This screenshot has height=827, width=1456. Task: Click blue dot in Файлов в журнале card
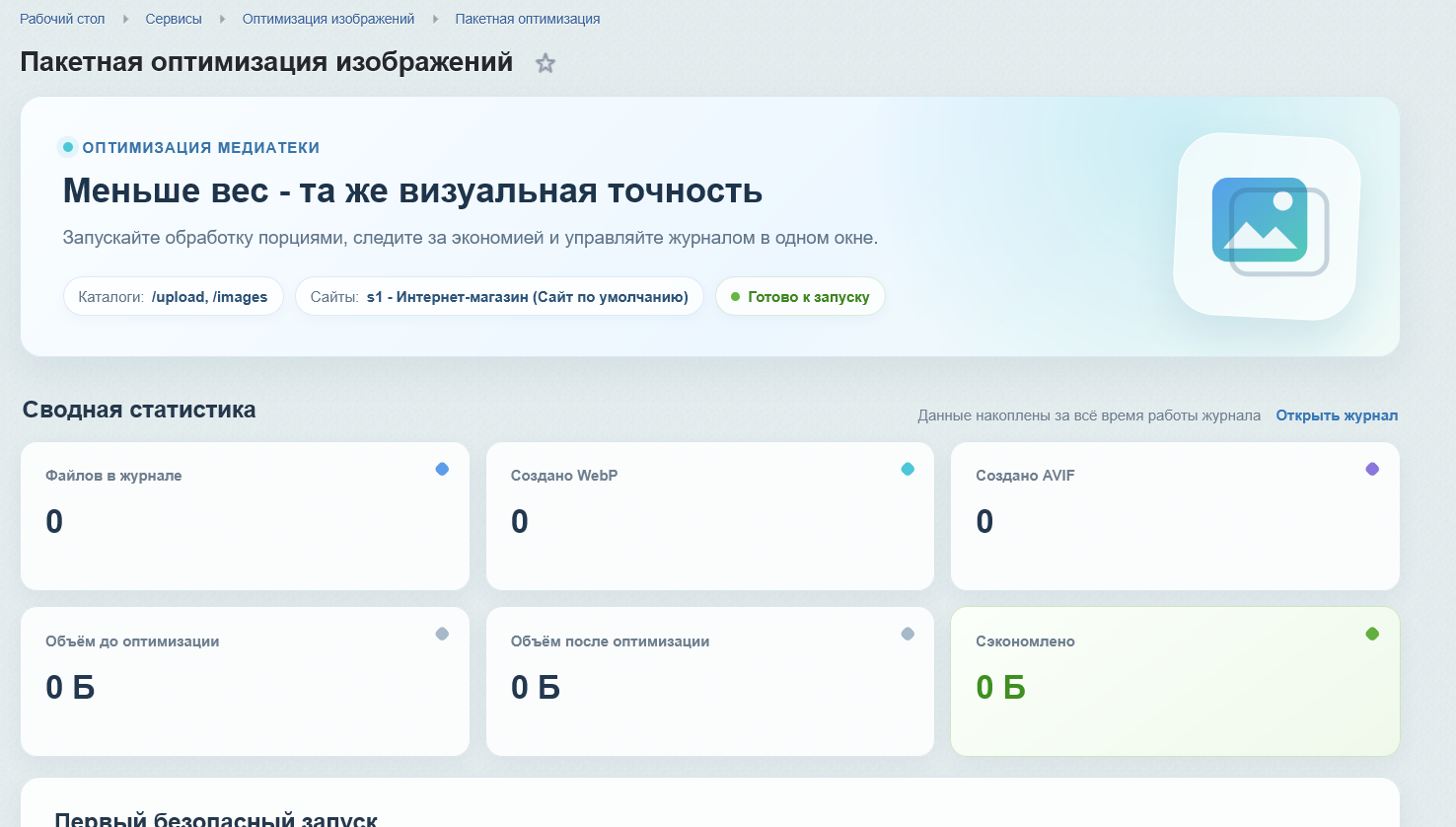tap(442, 469)
